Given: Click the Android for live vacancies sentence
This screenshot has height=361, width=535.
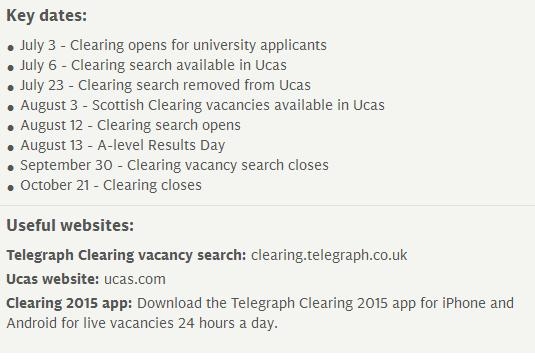Looking at the screenshot, I should coord(142,323).
